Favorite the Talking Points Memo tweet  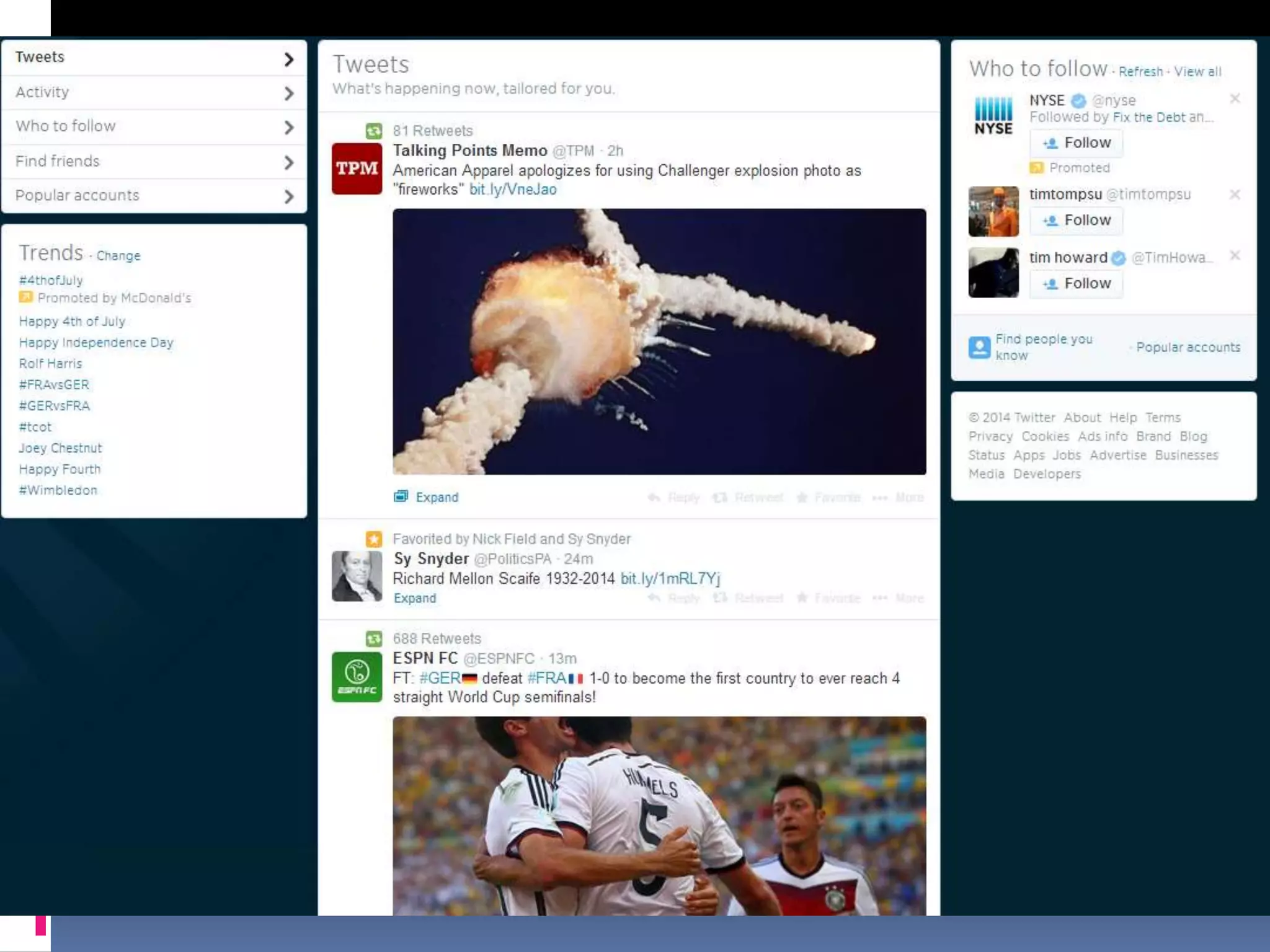[828, 497]
